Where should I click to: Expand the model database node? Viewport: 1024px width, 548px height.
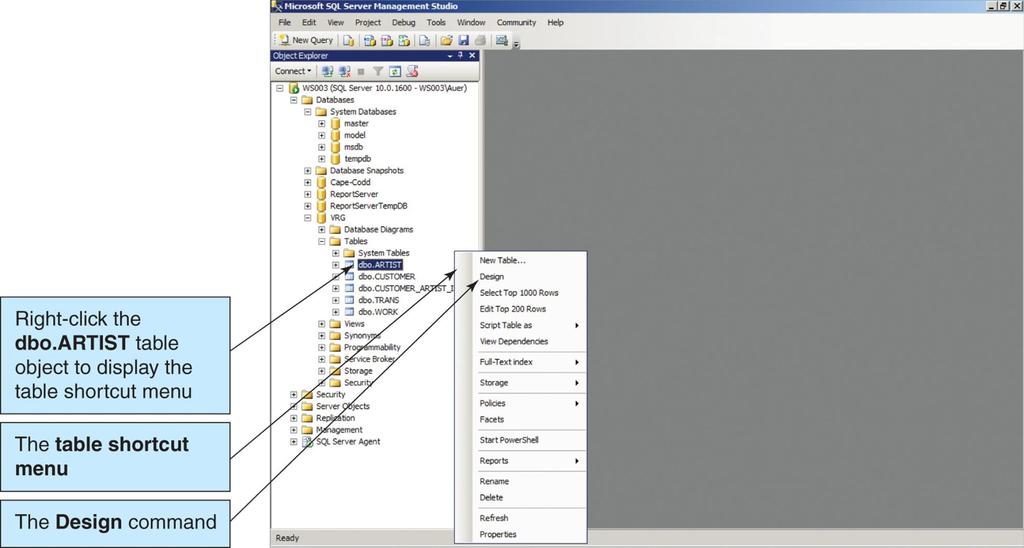321,135
